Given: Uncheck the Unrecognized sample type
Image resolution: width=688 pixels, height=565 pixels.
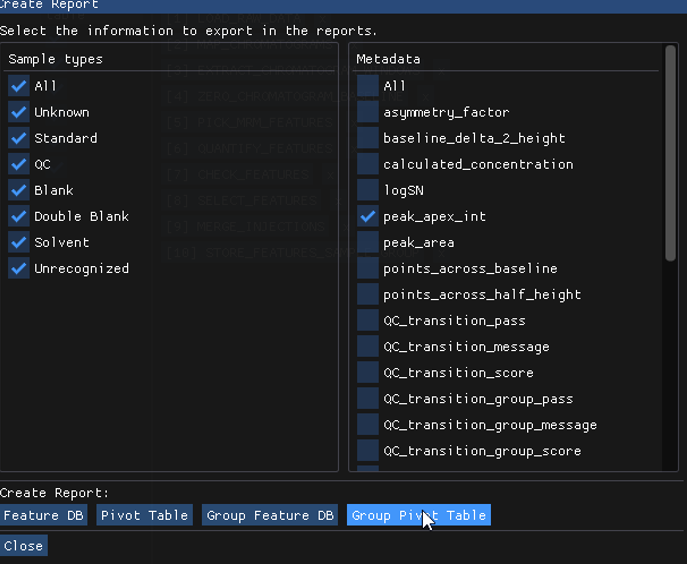Looking at the screenshot, I should 19,268.
